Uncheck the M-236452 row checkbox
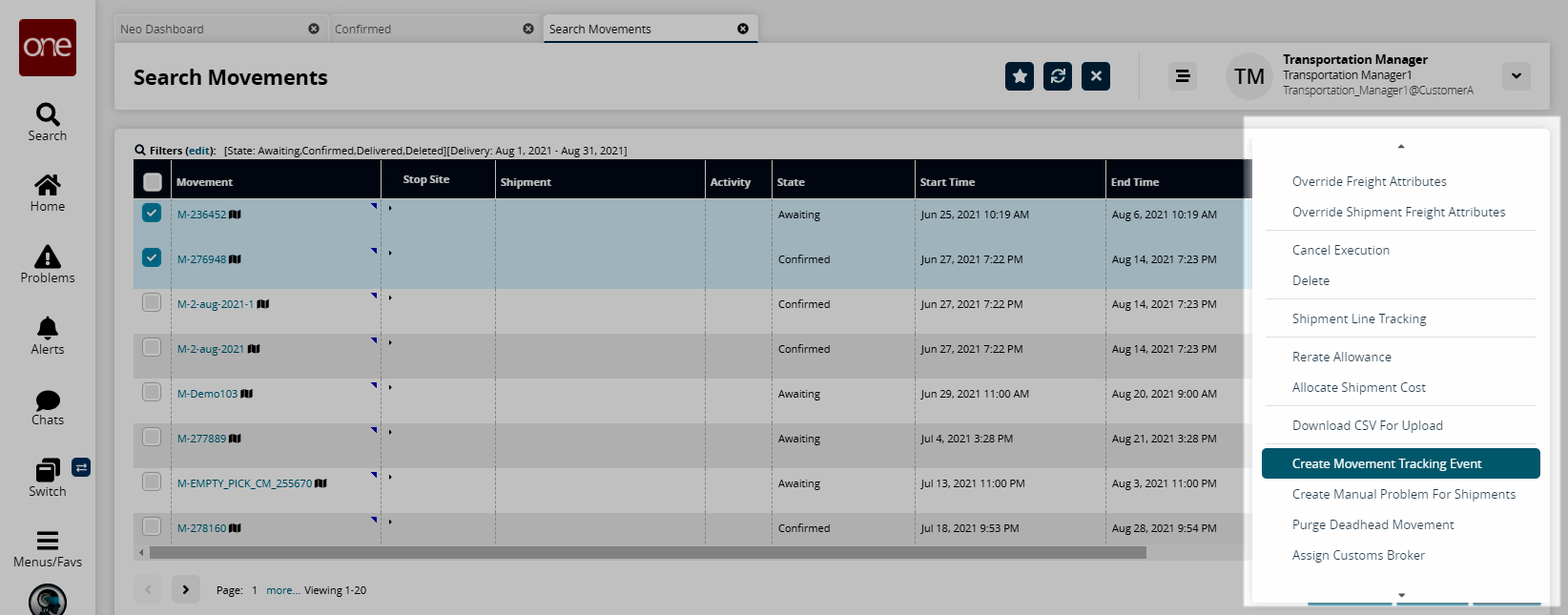The width and height of the screenshot is (1568, 615). [x=152, y=213]
